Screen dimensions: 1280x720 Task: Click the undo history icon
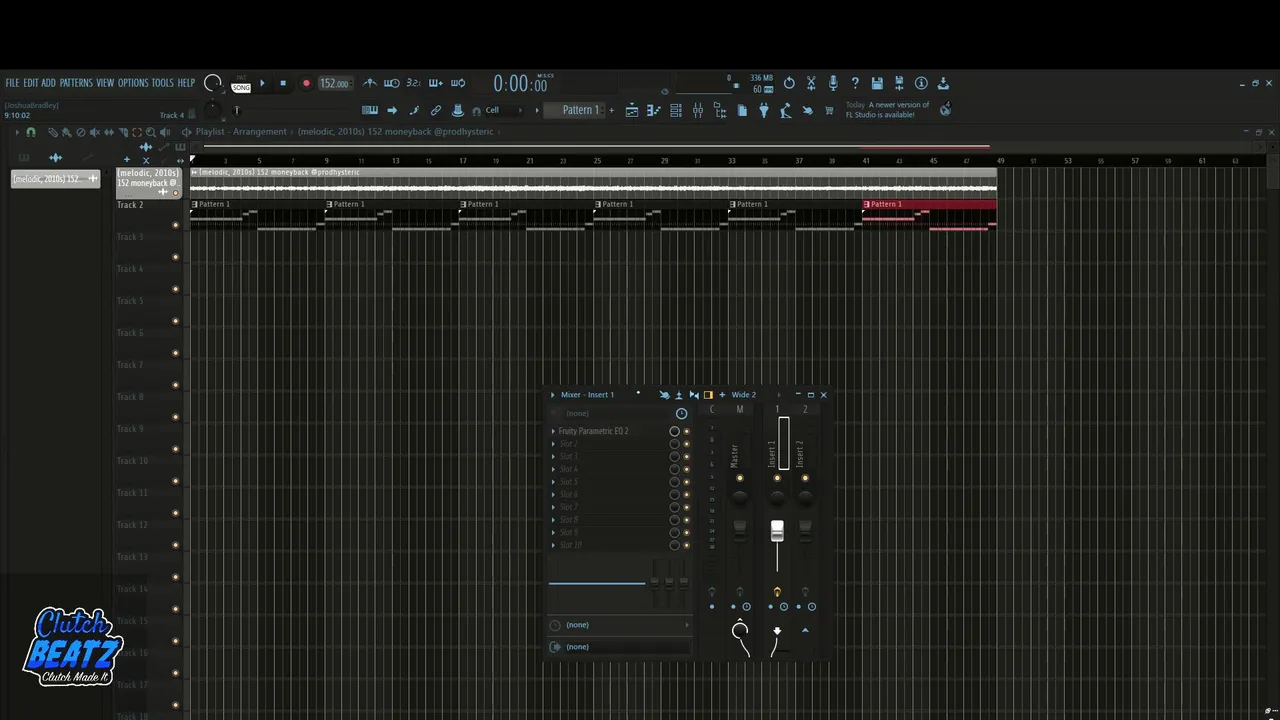(789, 83)
